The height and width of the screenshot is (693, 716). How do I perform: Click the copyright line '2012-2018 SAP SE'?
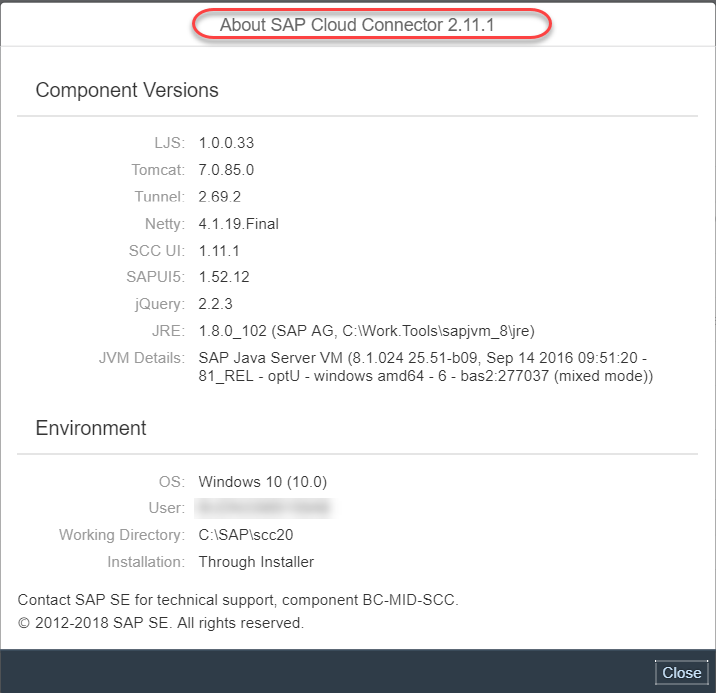(161, 623)
